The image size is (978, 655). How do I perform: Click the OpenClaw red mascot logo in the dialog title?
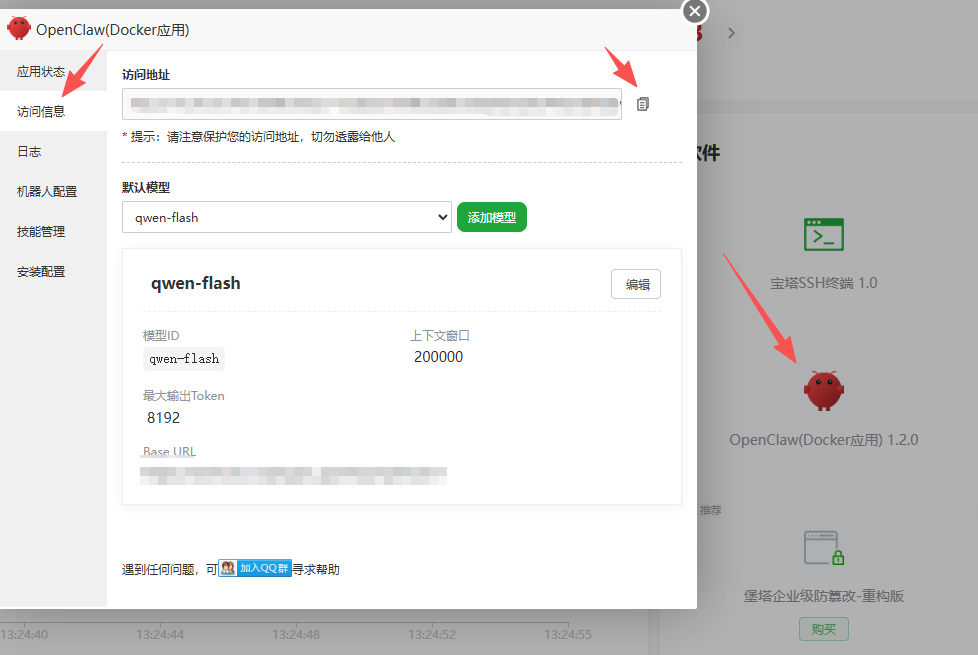(19, 28)
